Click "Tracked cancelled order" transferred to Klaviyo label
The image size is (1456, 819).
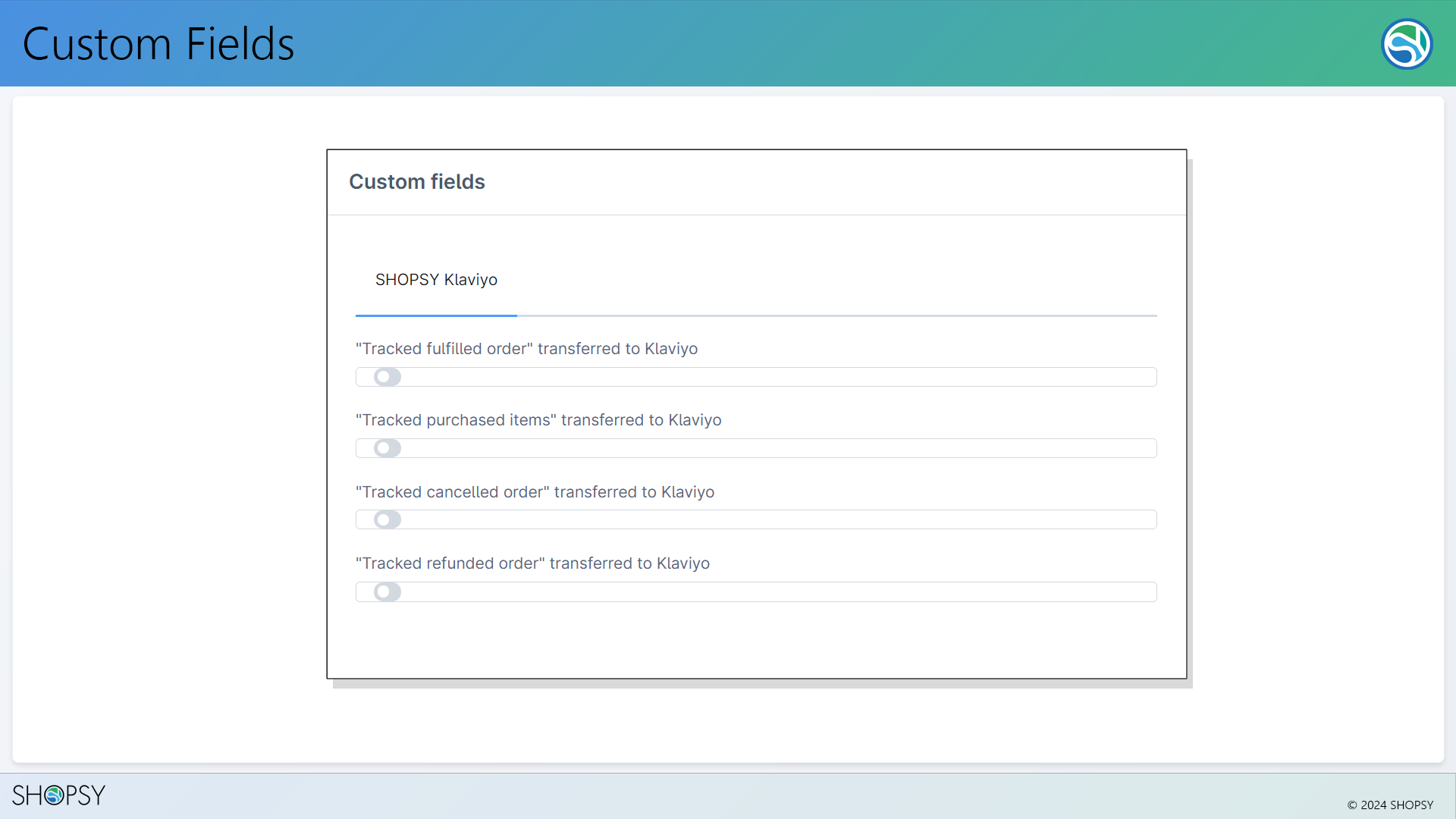535,492
